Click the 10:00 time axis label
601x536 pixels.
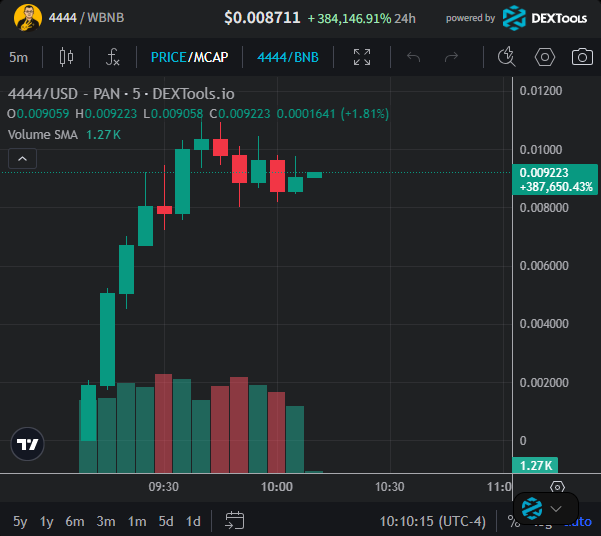(x=277, y=487)
